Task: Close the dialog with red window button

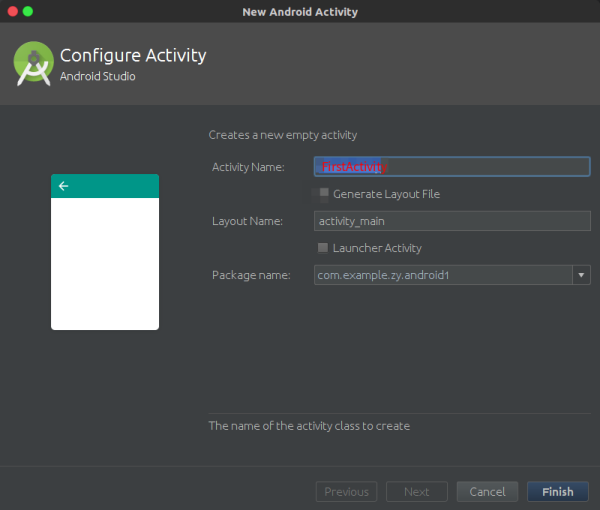Action: click(x=13, y=11)
